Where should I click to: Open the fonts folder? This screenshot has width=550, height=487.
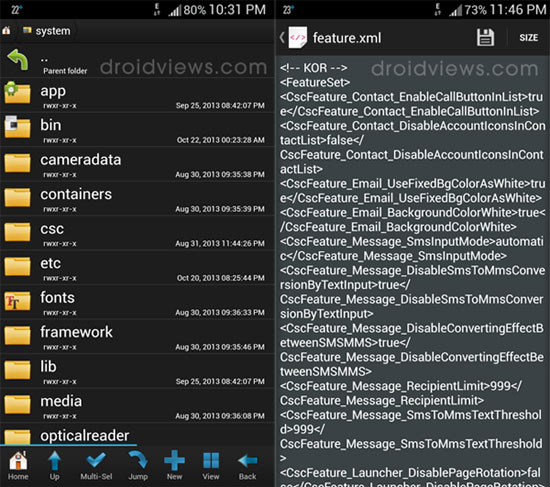coord(137,302)
